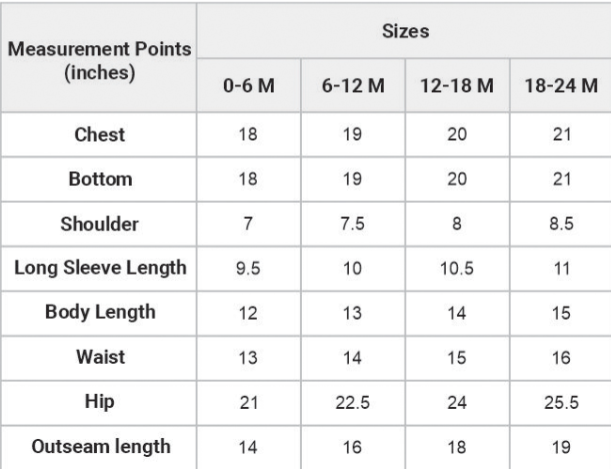The image size is (611, 469).
Task: Select the 12-18 M column header
Action: tap(457, 86)
